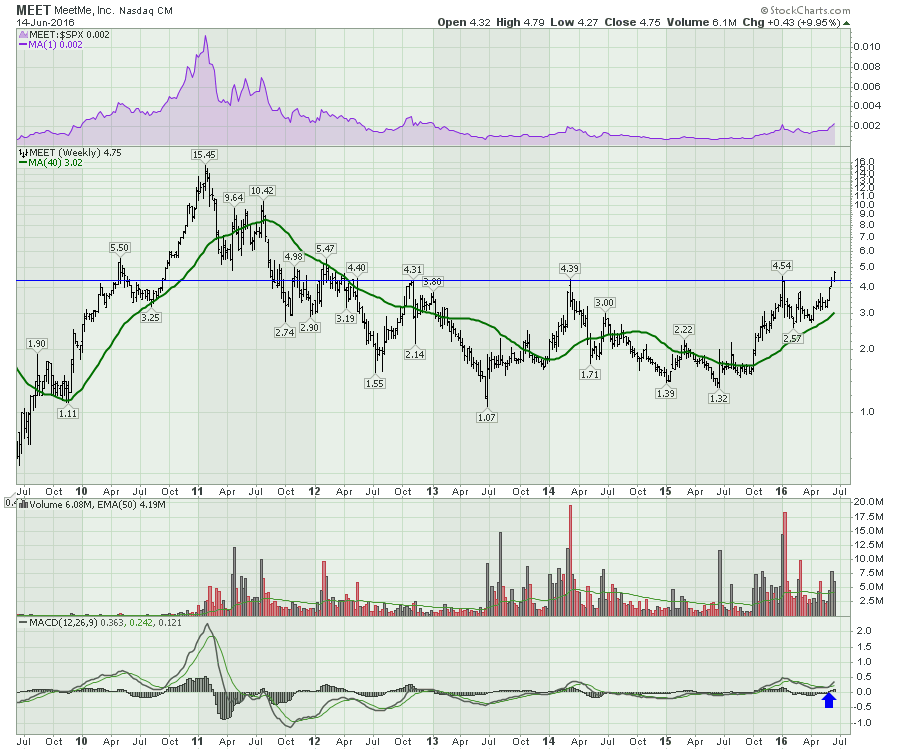This screenshot has height=750, width=900.
Task: Click the 1.11 low price label
Action: pos(68,413)
